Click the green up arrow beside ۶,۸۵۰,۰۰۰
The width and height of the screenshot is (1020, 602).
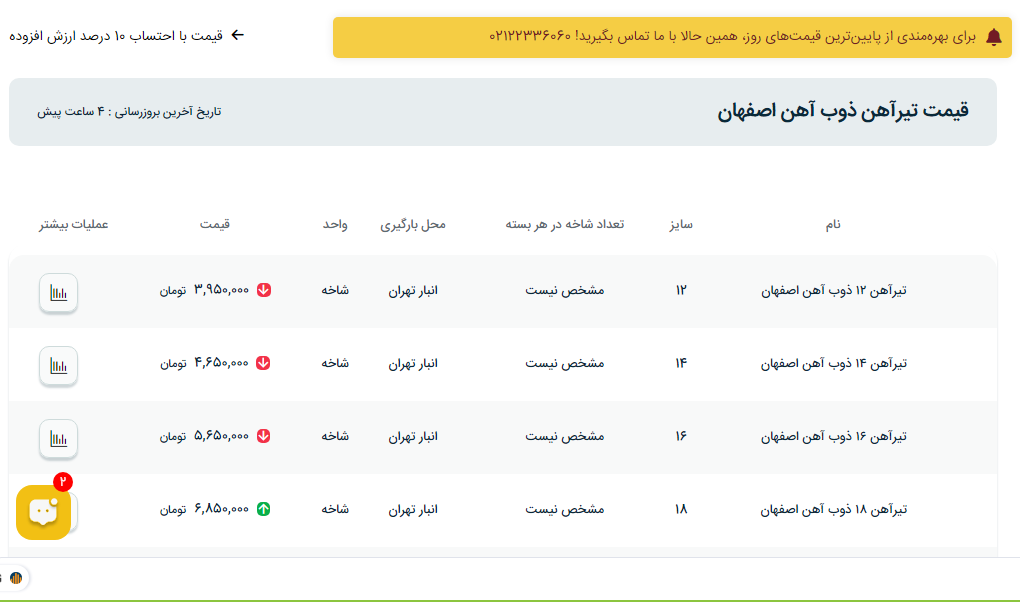(264, 509)
